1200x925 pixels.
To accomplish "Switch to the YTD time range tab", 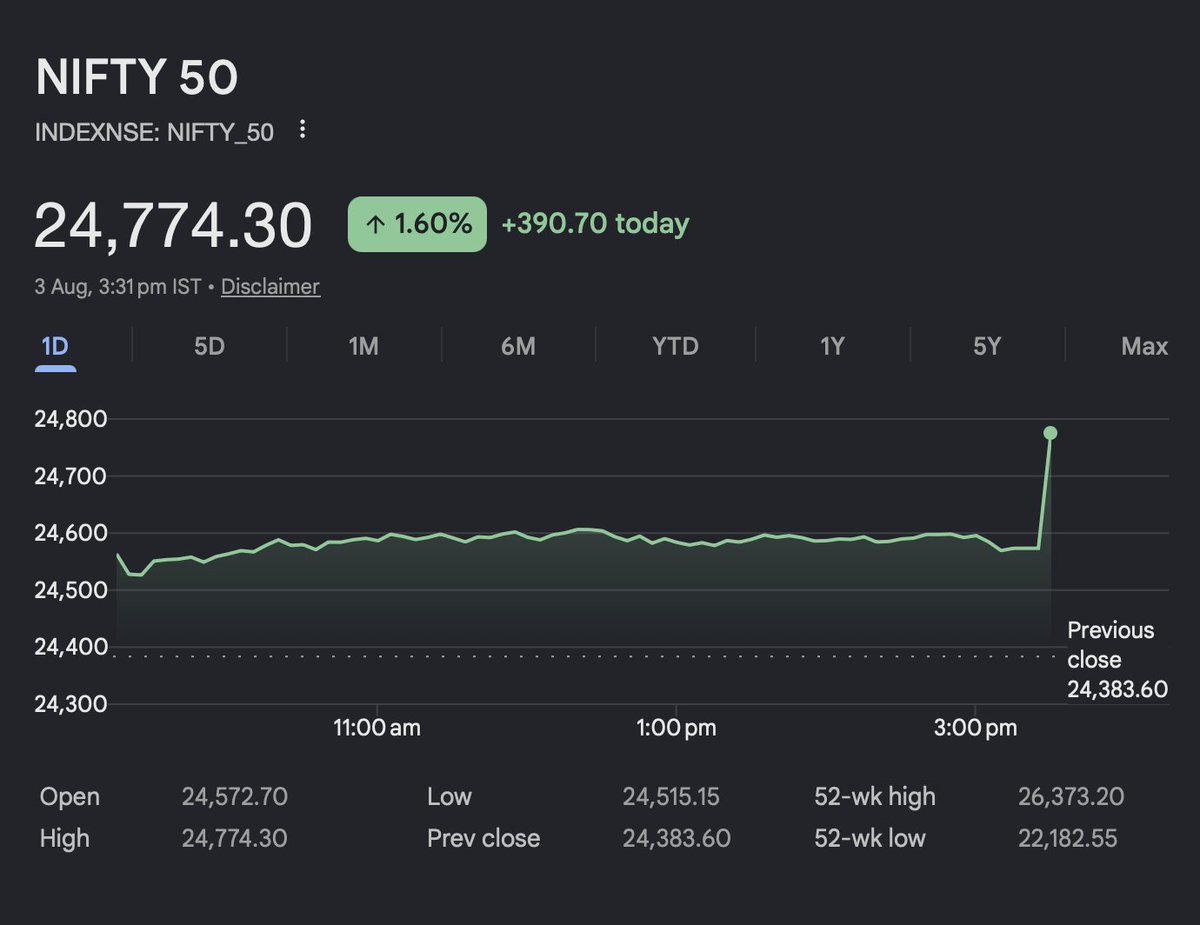I will coord(675,347).
